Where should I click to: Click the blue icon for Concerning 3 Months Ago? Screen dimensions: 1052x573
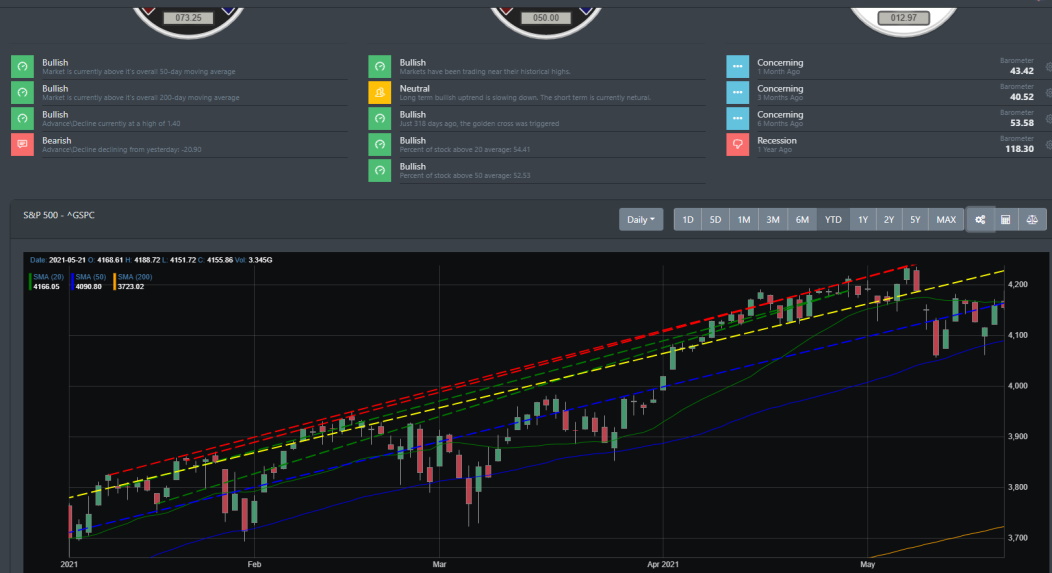(x=737, y=93)
